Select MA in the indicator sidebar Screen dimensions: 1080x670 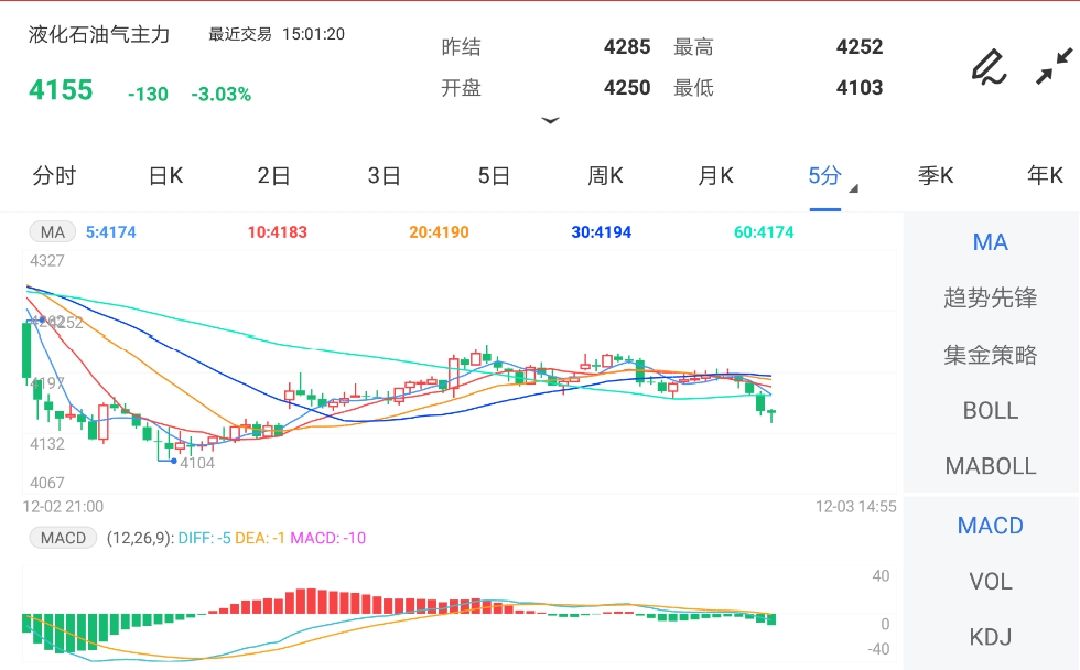(990, 242)
